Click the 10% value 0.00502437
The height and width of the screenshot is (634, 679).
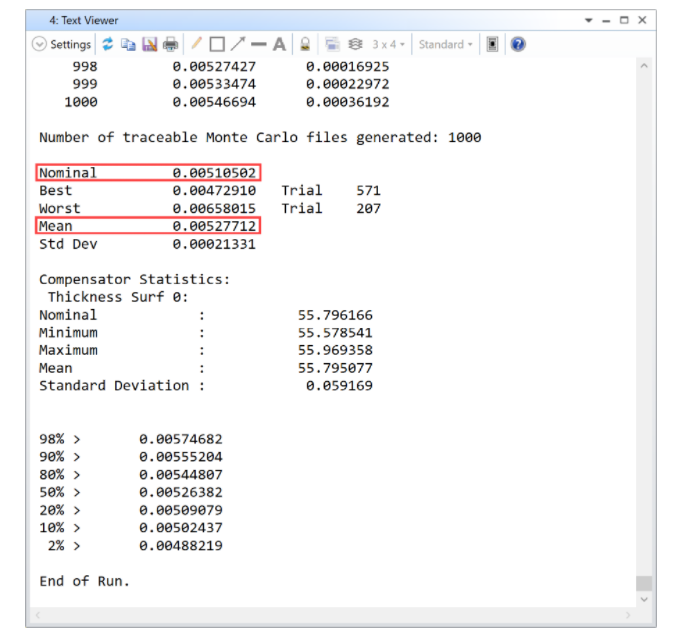[x=181, y=527]
